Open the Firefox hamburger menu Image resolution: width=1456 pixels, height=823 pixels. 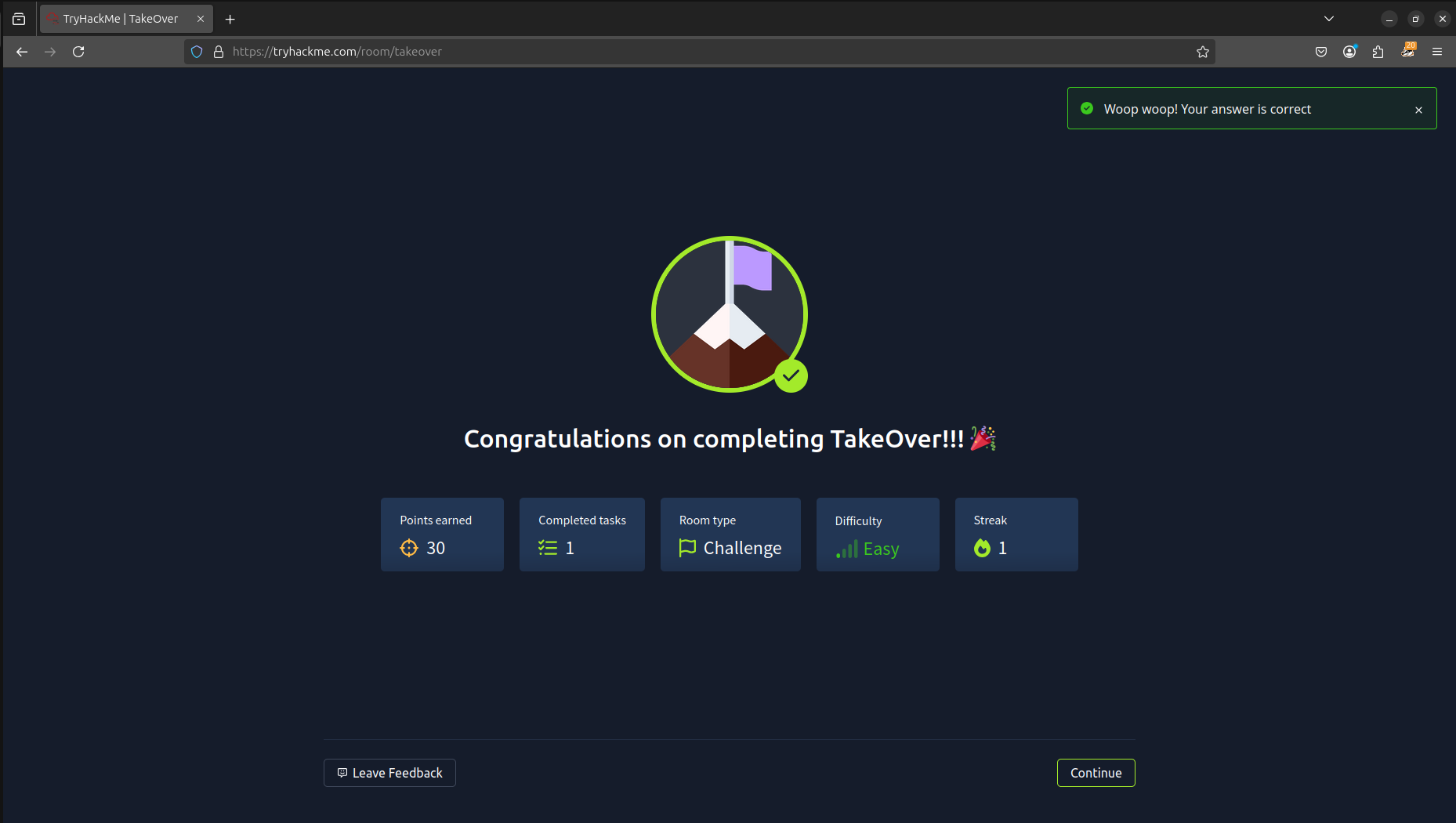(x=1437, y=52)
